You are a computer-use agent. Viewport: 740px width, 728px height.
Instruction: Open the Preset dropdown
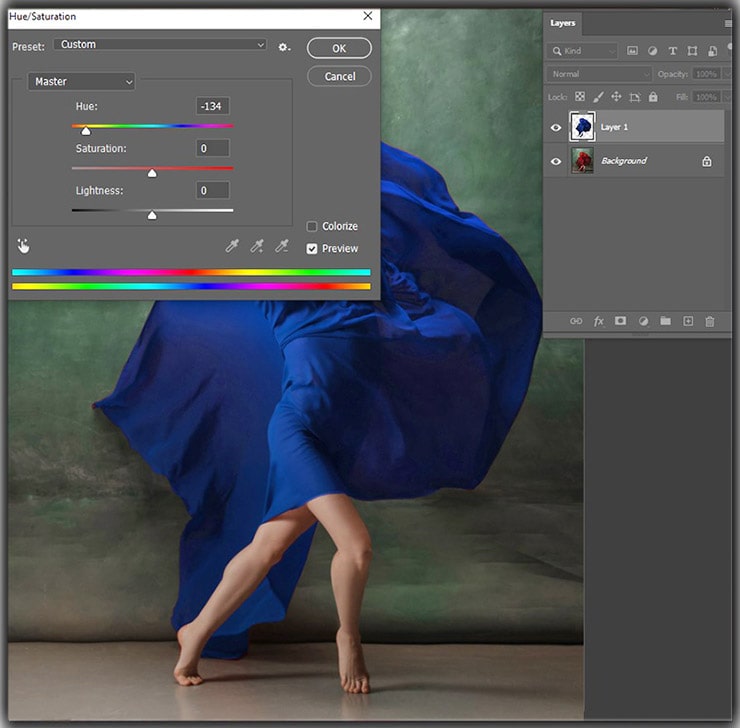(160, 44)
